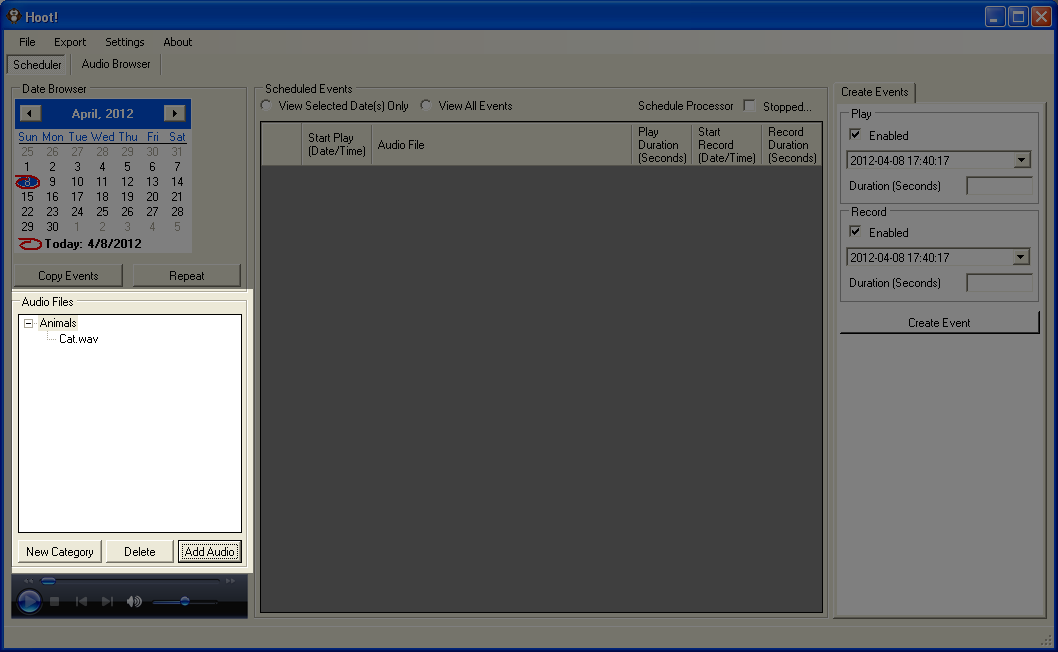The image size is (1058, 652).
Task: Click the Record Duration (Seconds) field
Action: click(999, 283)
